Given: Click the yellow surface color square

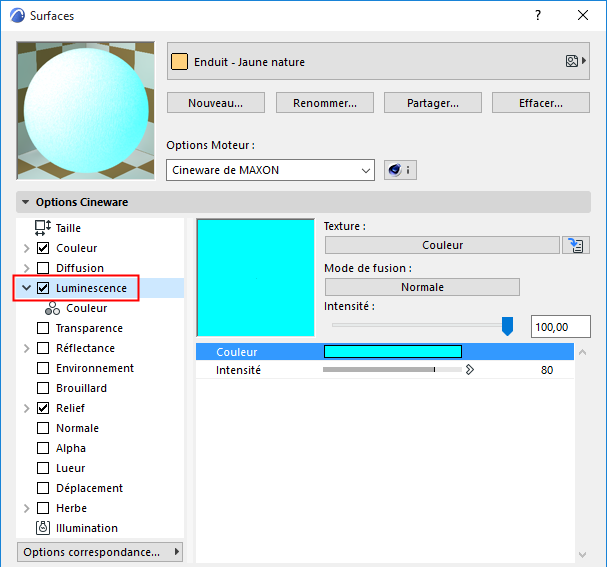Looking at the screenshot, I should coord(179,62).
